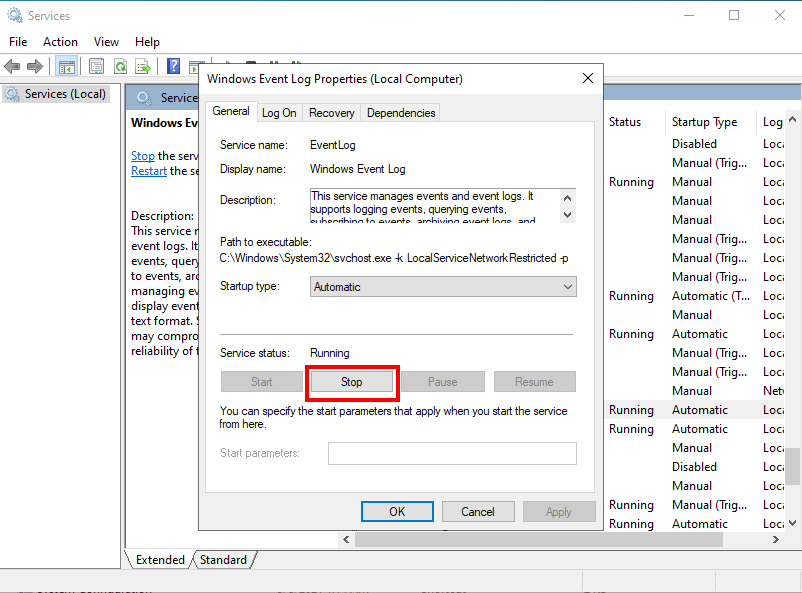
Task: Click the Stop link in the left description pane
Action: click(143, 156)
